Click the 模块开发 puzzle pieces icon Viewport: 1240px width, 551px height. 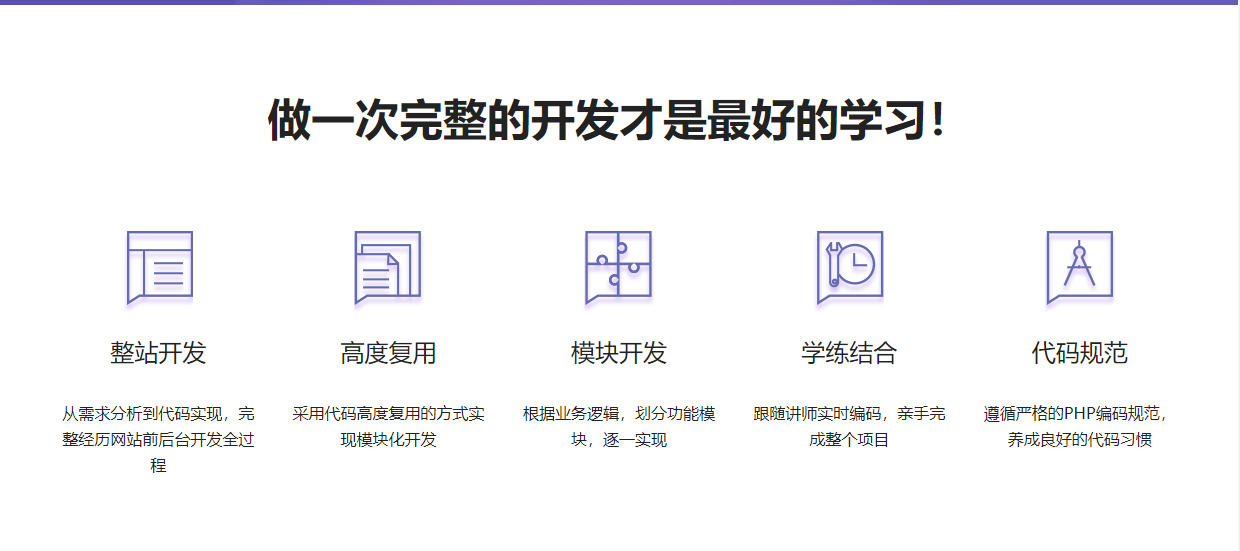[618, 267]
